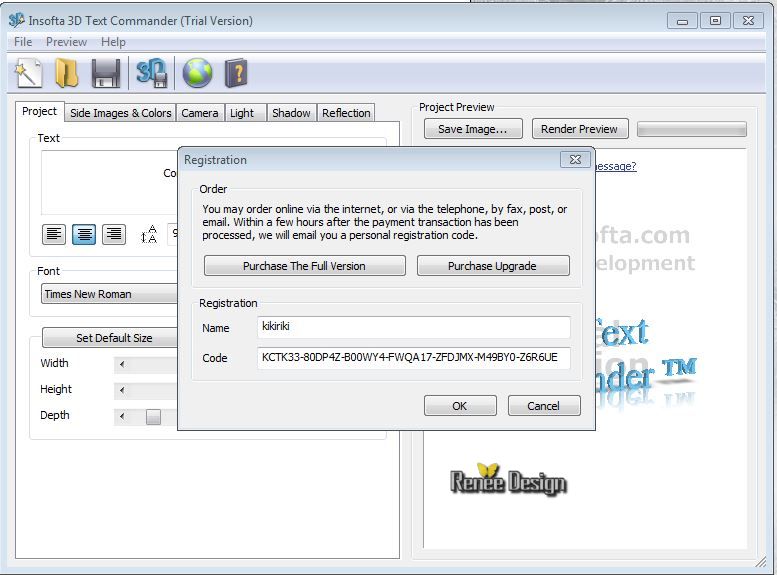Open the Times New Roman font dropdown
Viewport: 777px width, 575px height.
pyautogui.click(x=110, y=294)
